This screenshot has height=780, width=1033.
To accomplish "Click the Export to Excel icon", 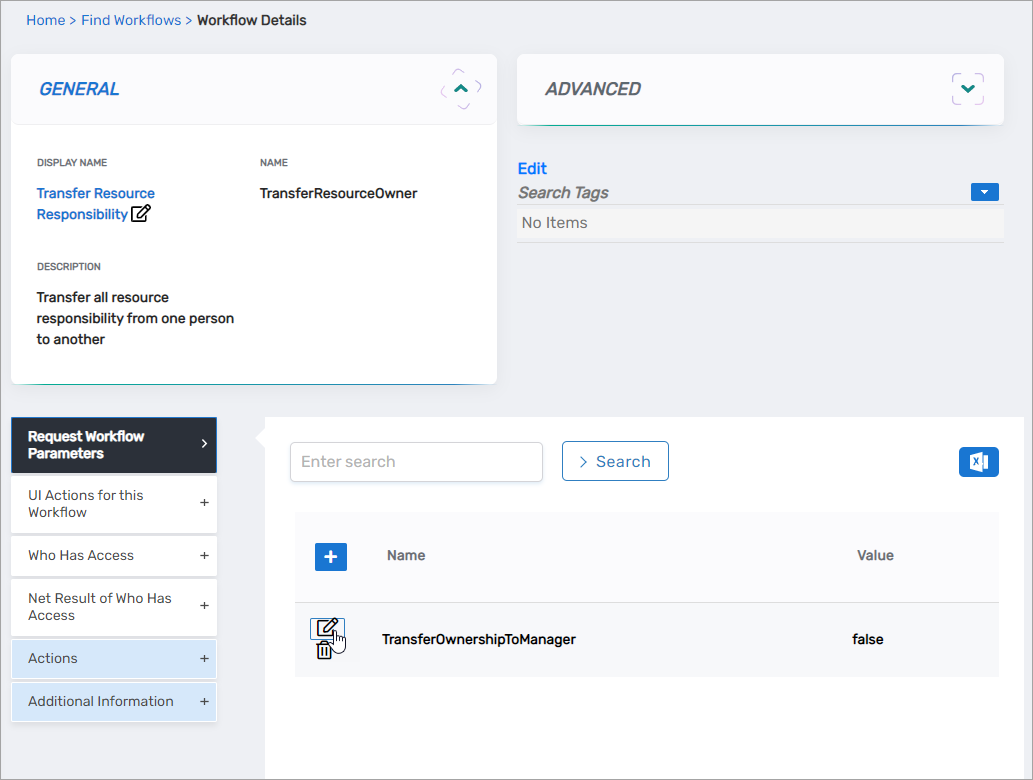I will point(978,461).
